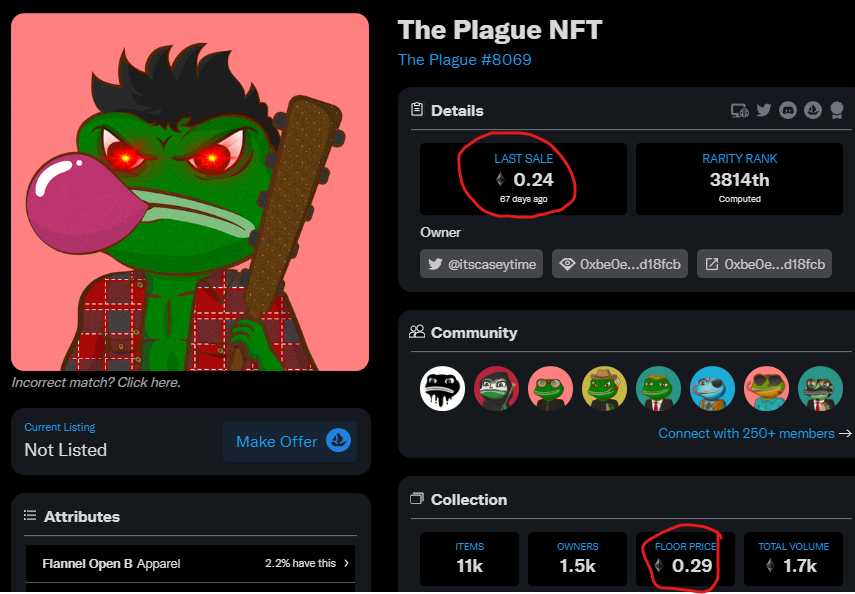Click Incorrect match? Click here link
Image resolution: width=855 pixels, height=594 pixels.
[96, 382]
